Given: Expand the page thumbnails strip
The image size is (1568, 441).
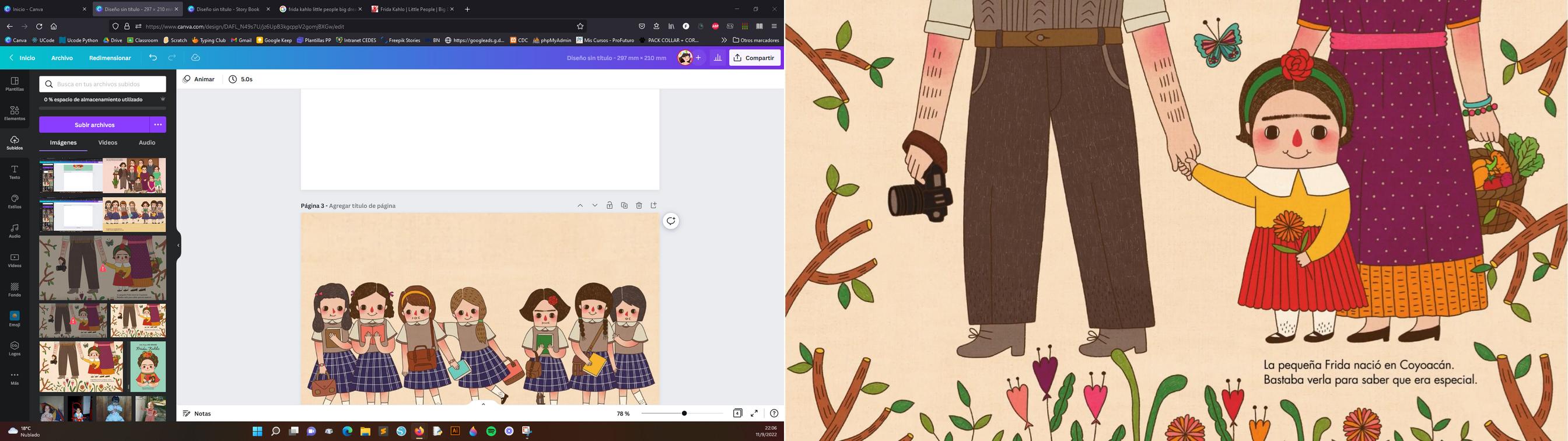Looking at the screenshot, I should coord(484,403).
